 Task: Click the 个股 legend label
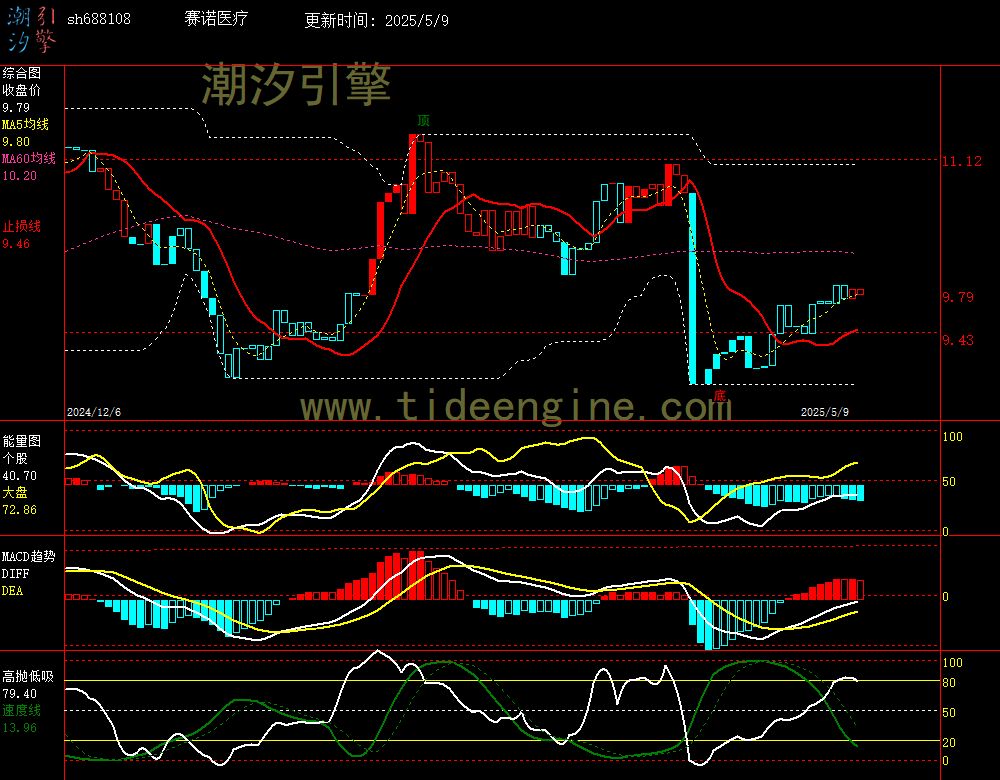[15, 459]
